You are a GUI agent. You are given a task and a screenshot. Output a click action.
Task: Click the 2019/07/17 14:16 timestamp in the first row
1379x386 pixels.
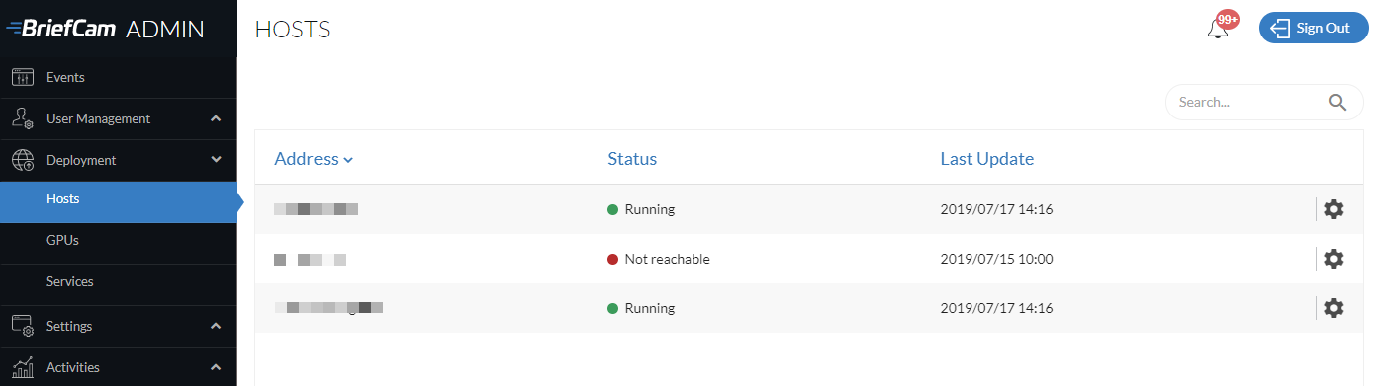pos(997,209)
